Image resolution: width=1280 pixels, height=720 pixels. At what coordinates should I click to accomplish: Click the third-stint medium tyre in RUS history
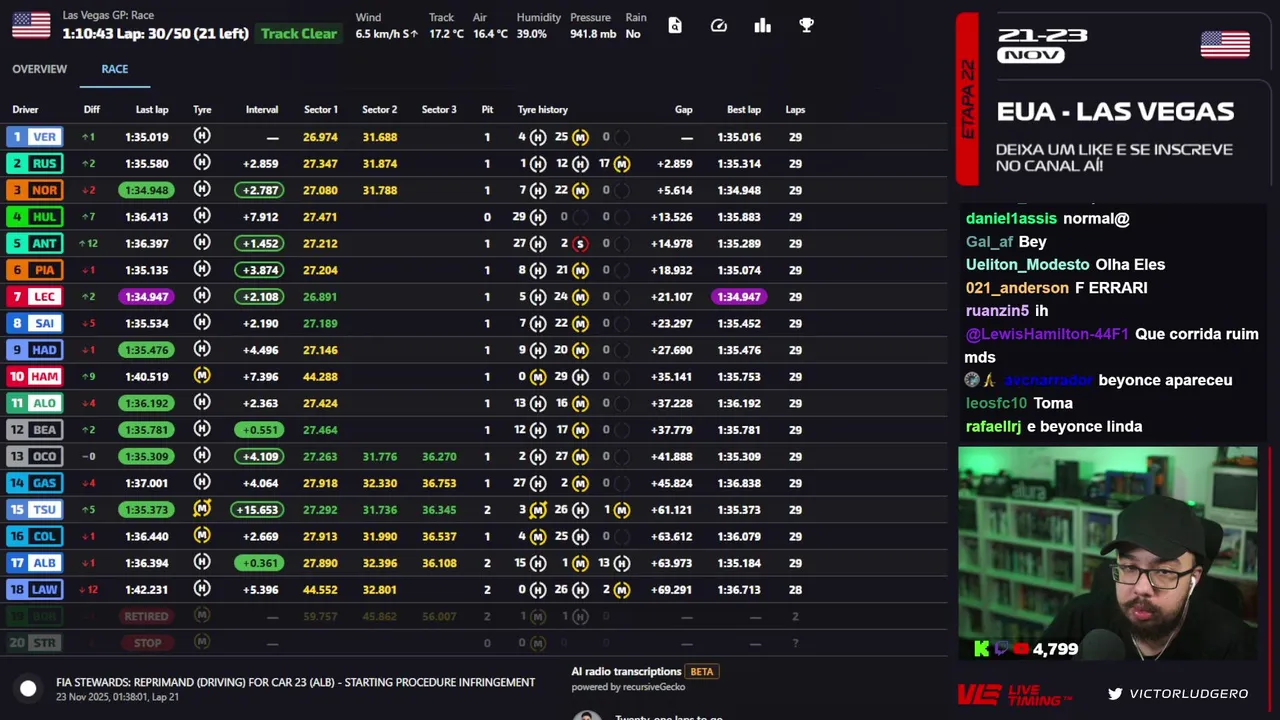tap(622, 163)
